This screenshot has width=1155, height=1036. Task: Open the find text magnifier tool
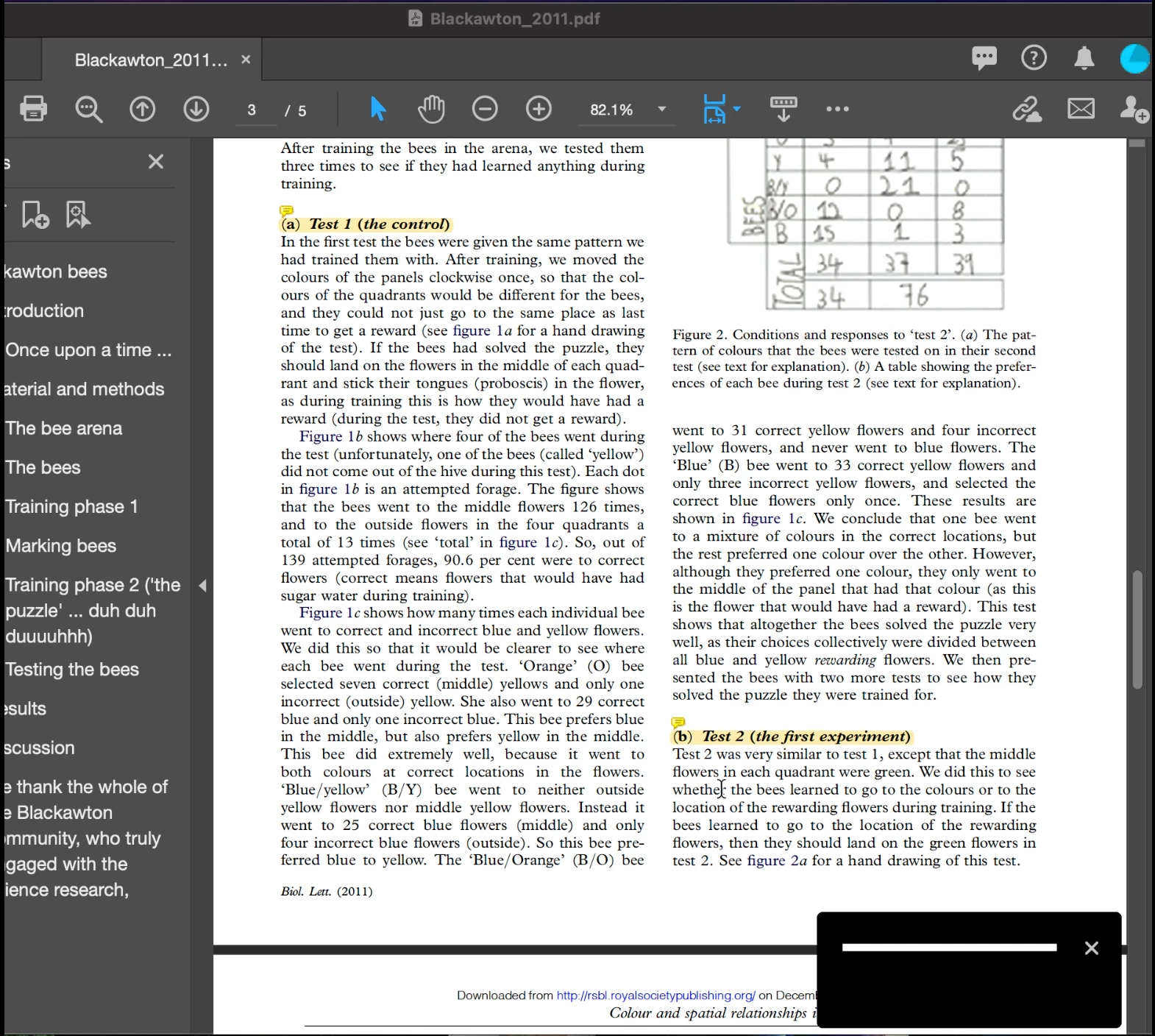[88, 109]
